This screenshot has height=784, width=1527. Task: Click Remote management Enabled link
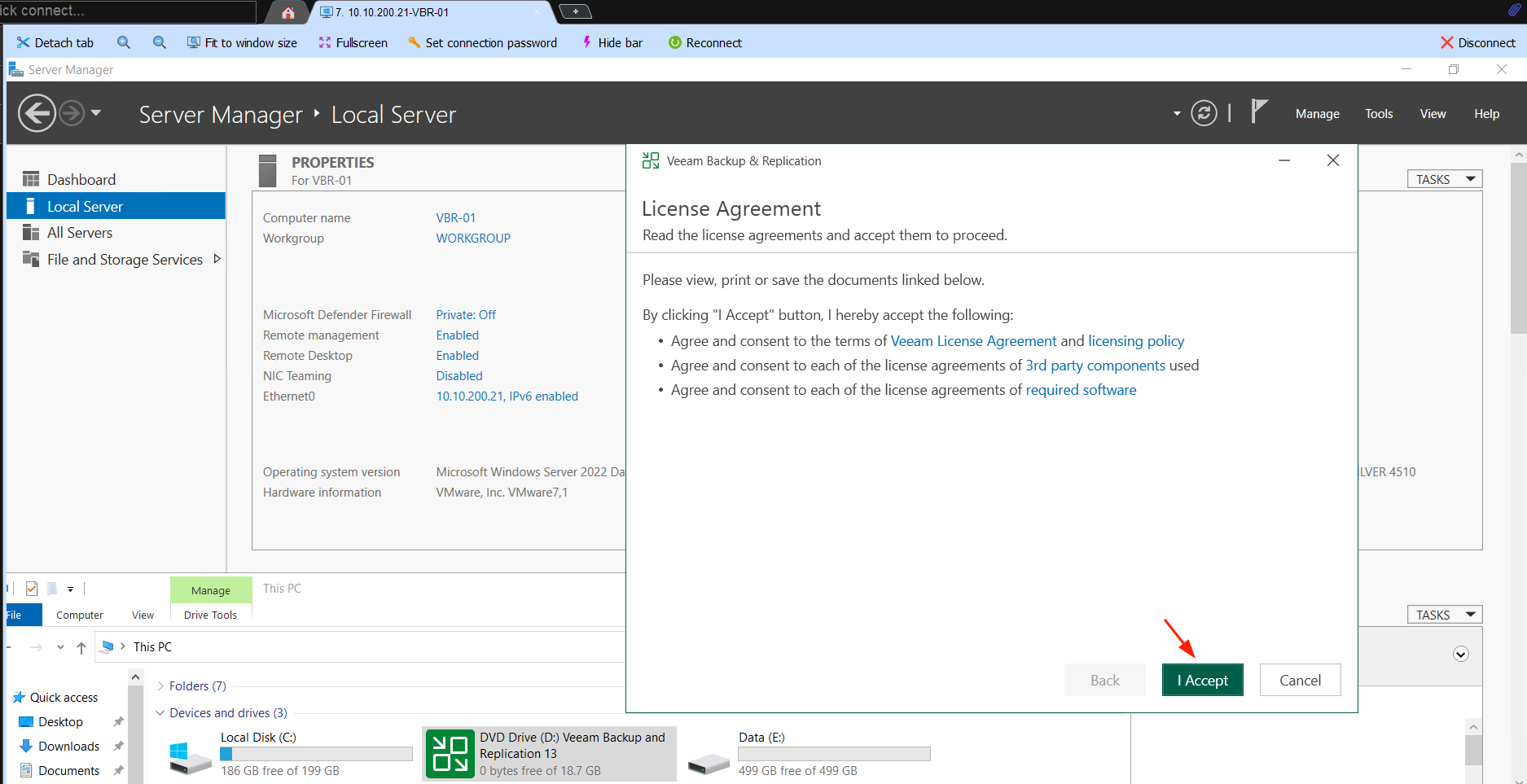(x=458, y=335)
